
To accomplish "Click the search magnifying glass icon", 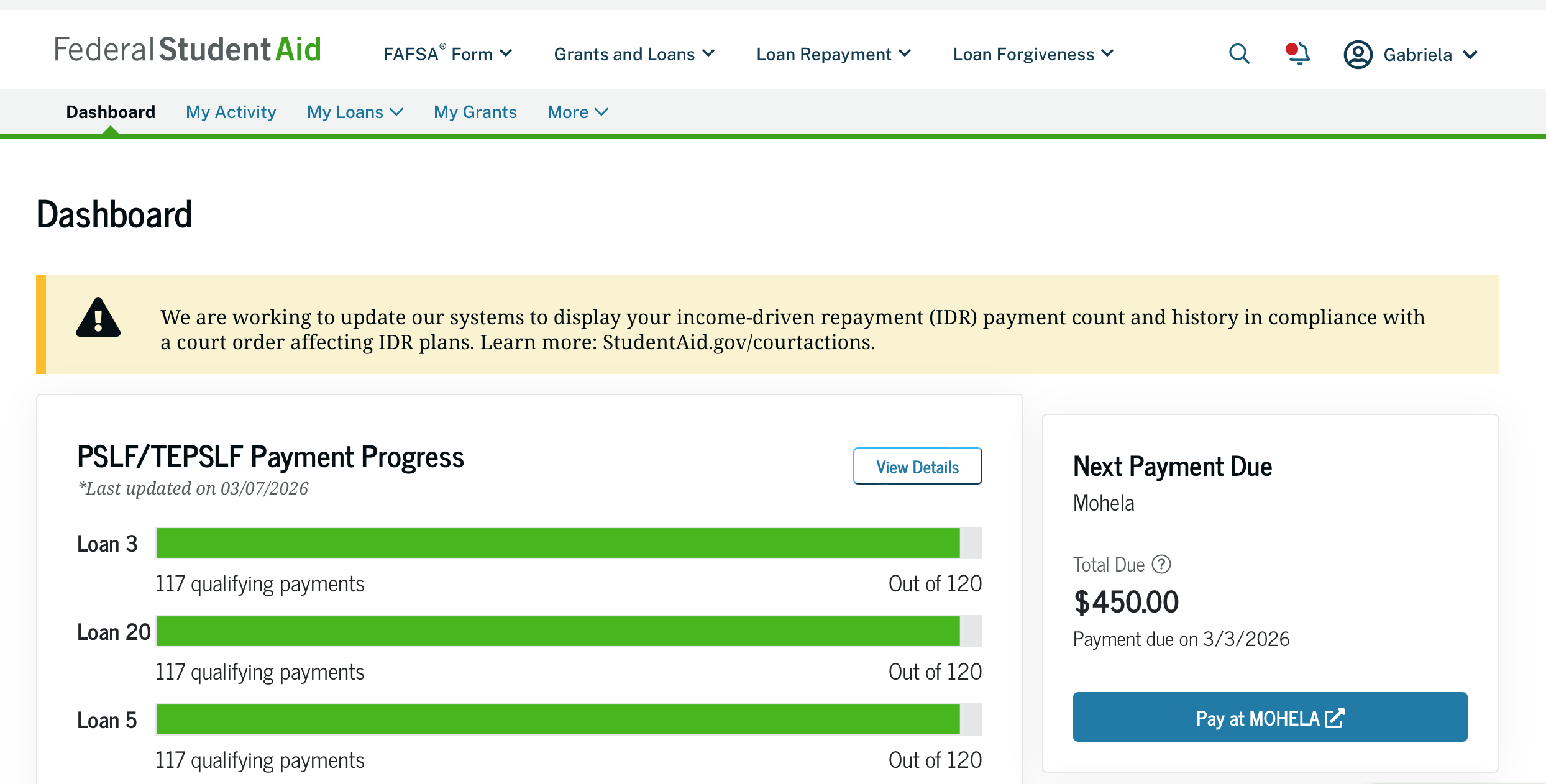I will coord(1239,54).
